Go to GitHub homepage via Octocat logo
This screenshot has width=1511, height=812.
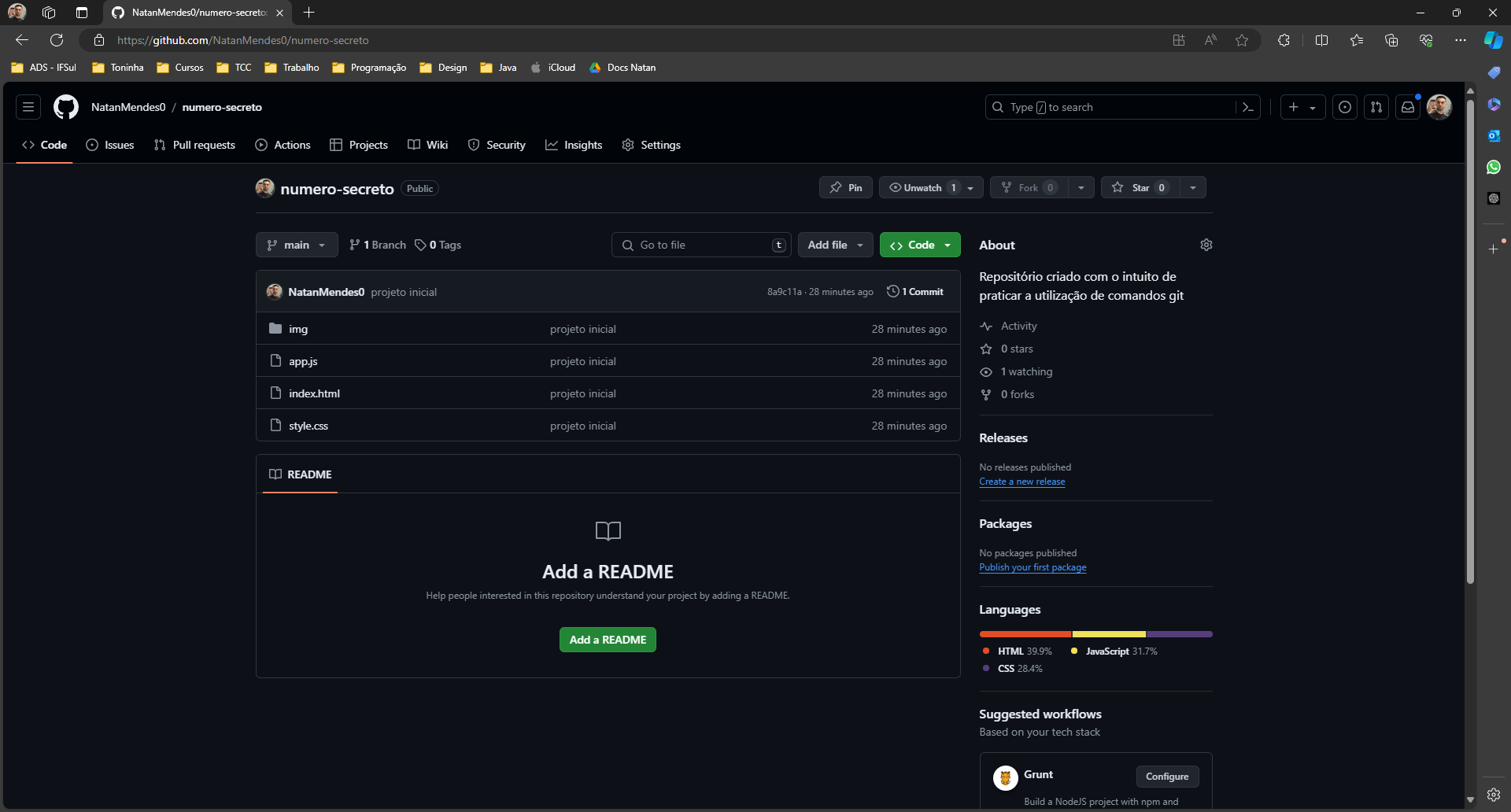click(66, 107)
